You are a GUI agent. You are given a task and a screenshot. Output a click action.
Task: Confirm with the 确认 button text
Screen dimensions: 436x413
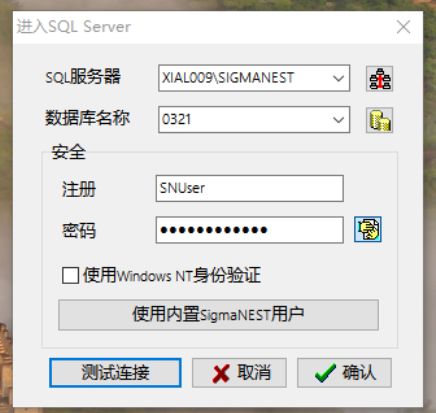click(359, 372)
